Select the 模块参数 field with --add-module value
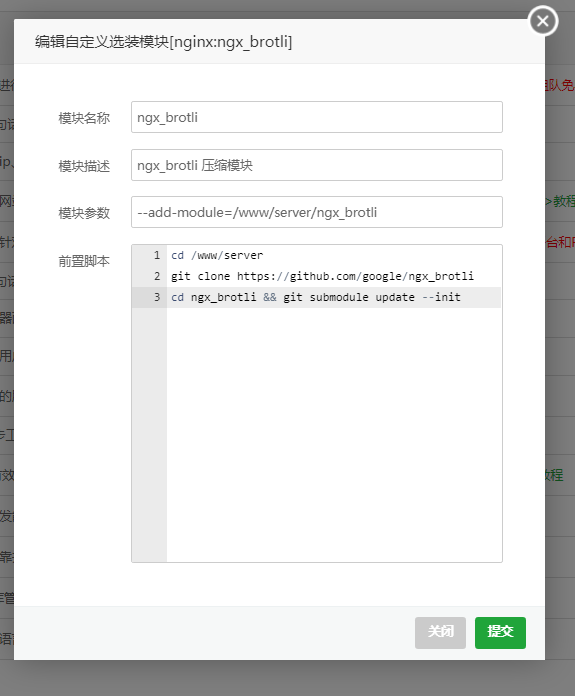 click(317, 212)
